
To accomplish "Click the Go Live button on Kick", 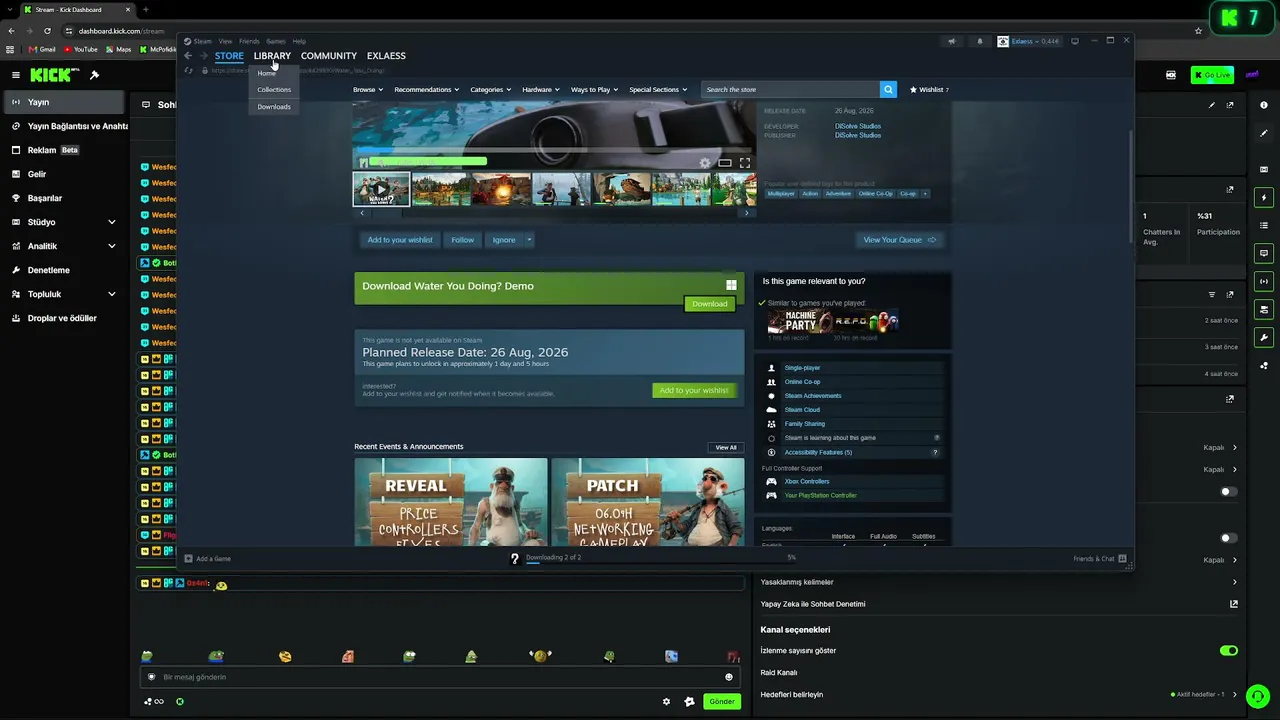I will 1212,75.
